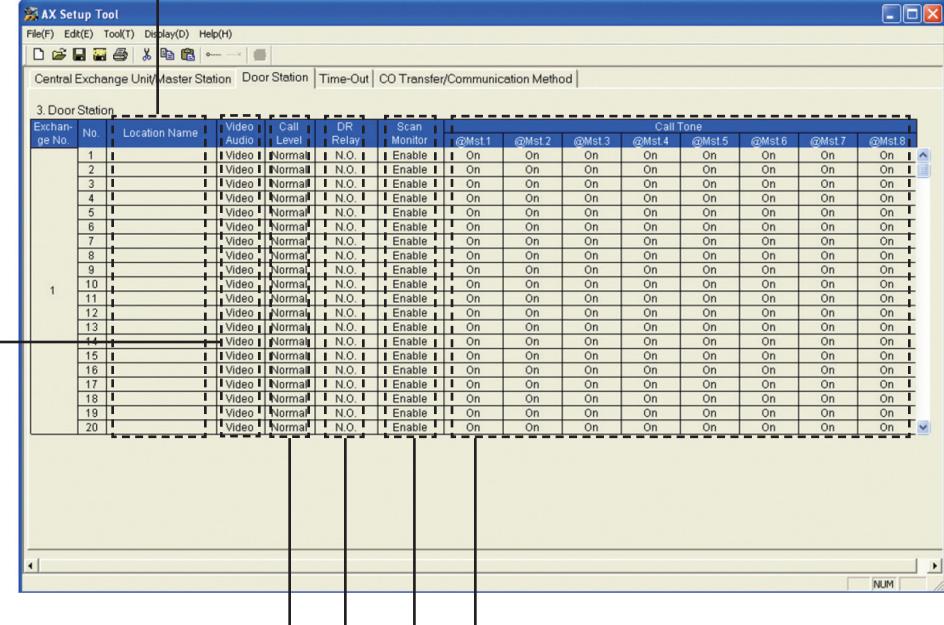Select row number 16 cell
944x625 pixels.
tap(92, 370)
